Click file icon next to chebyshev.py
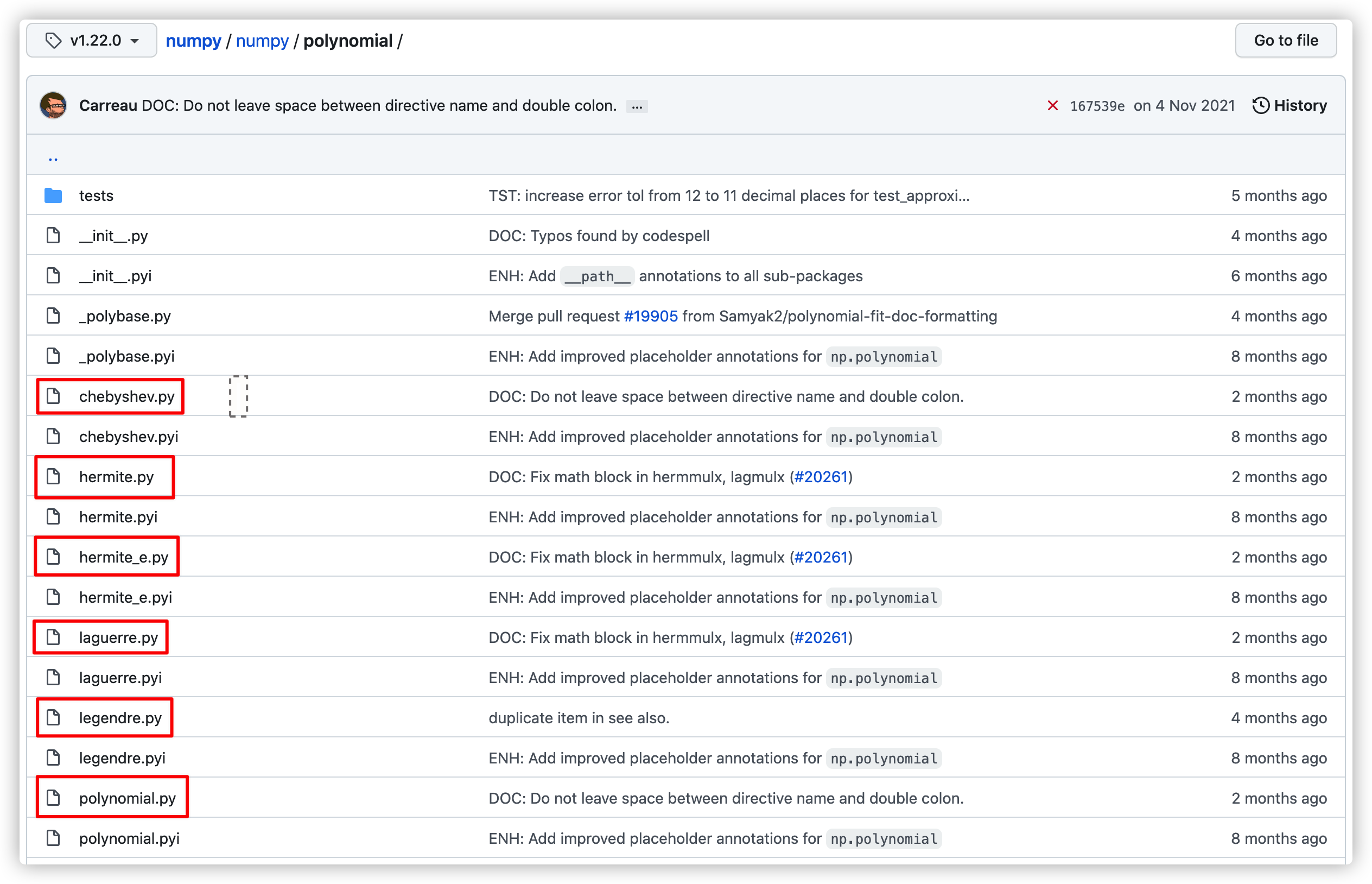 [53, 396]
